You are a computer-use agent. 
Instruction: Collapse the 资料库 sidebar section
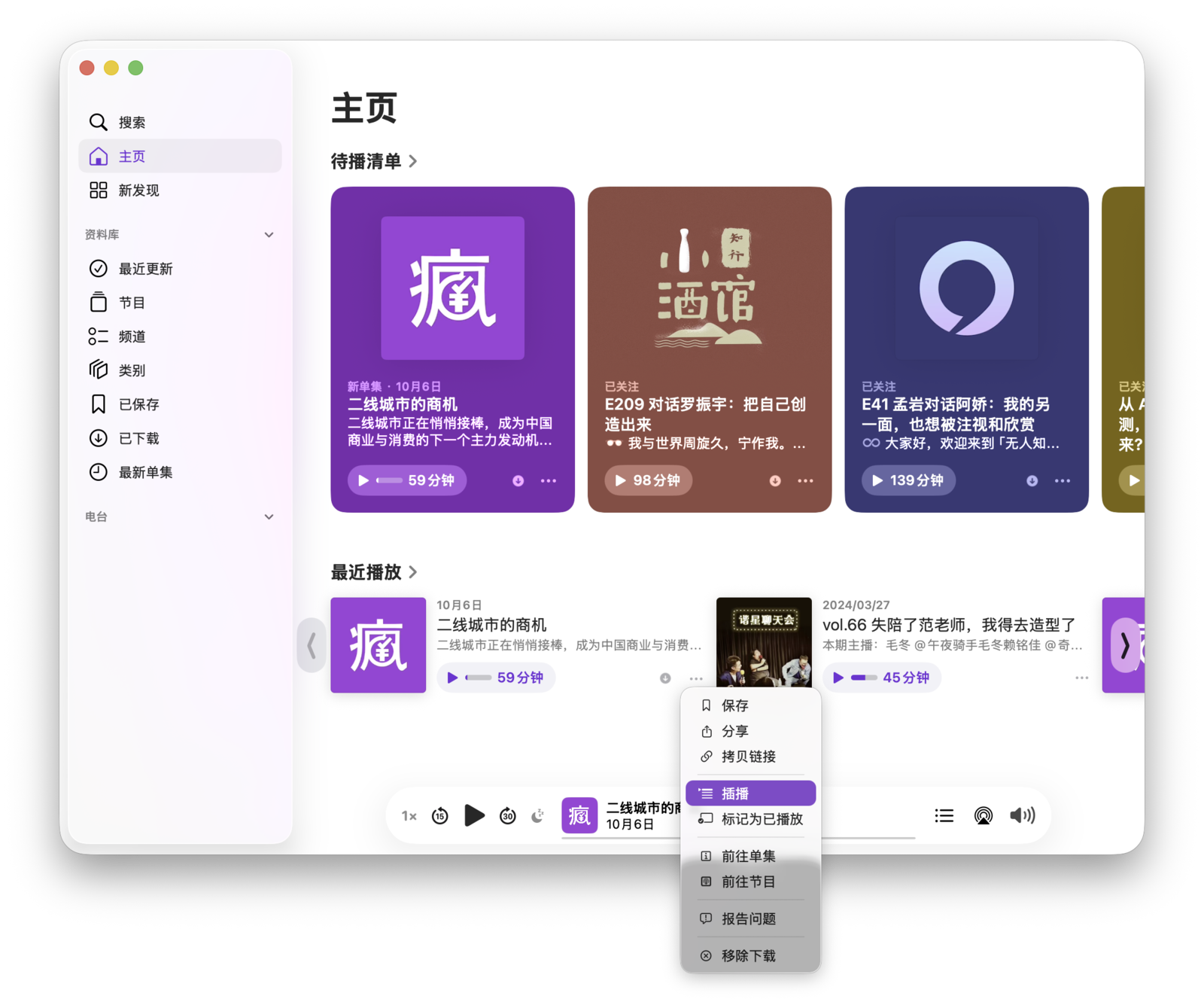pos(269,235)
